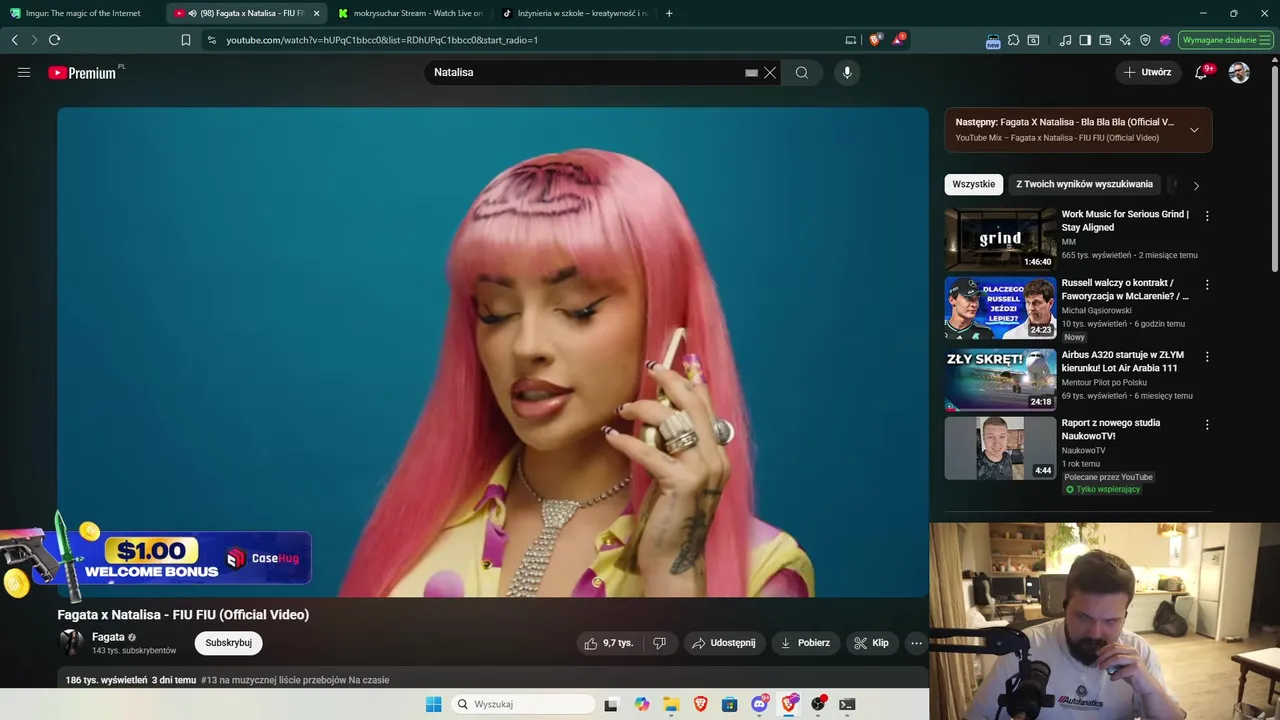Open Discord from taskbar
The height and width of the screenshot is (720, 1280).
click(760, 704)
